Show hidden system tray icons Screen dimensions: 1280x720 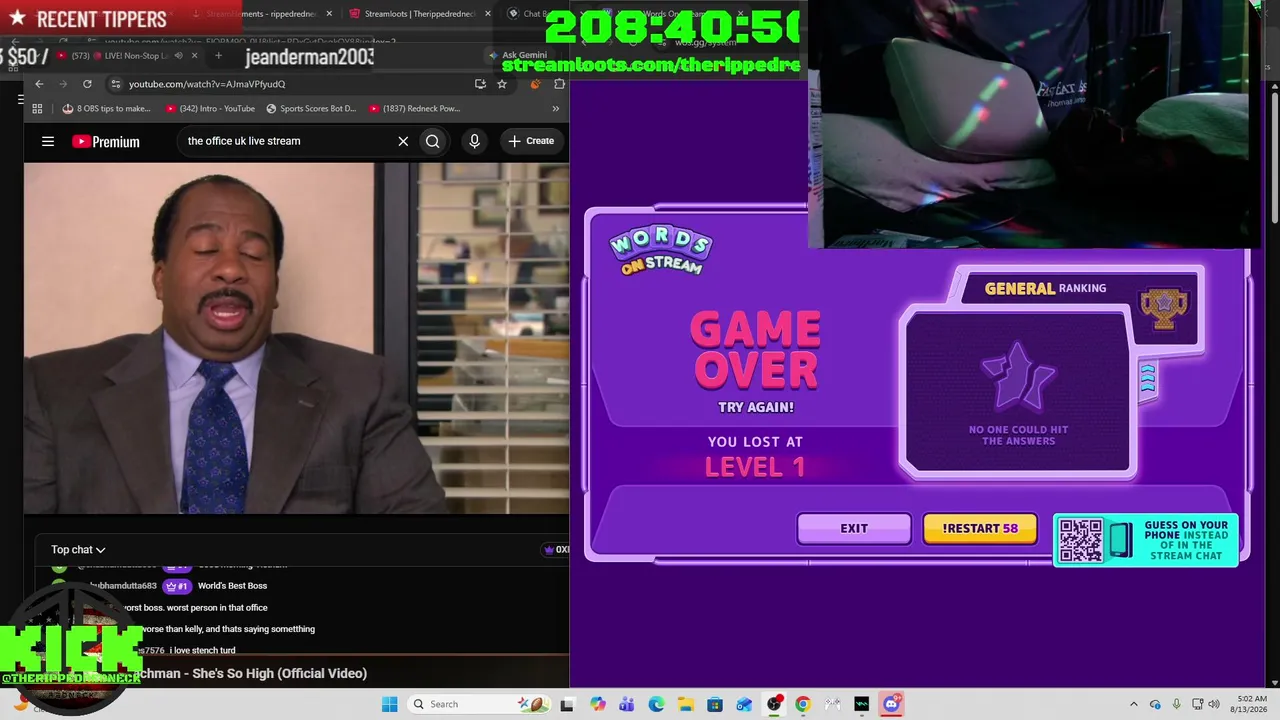1133,704
